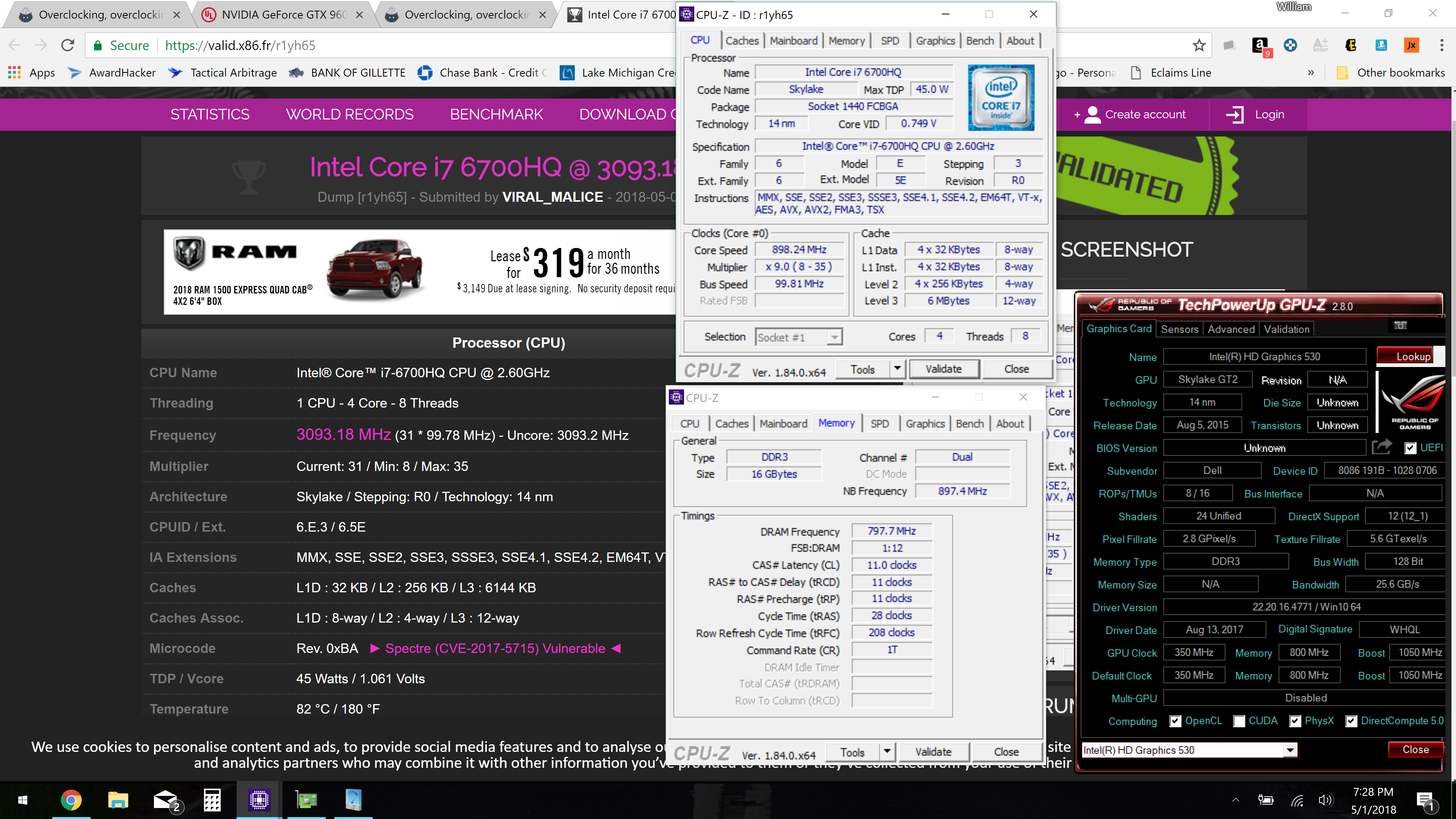Open the GPU-Z taskbar icon
Viewport: 1456px width, 819px height.
[306, 800]
